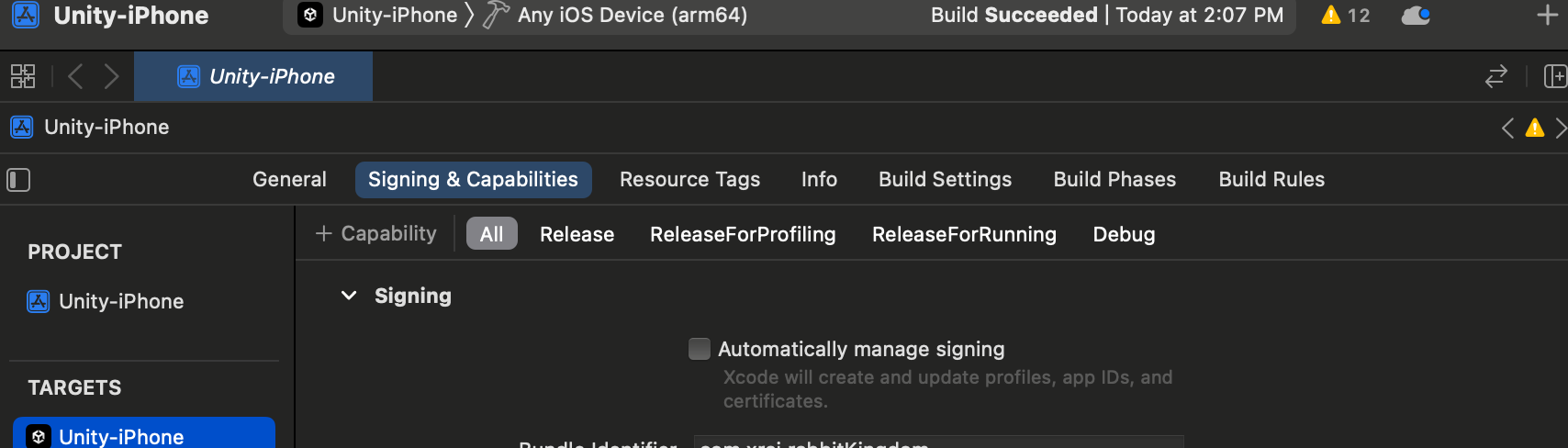
Task: Click the jump bar warning triangle
Action: pos(1534,128)
